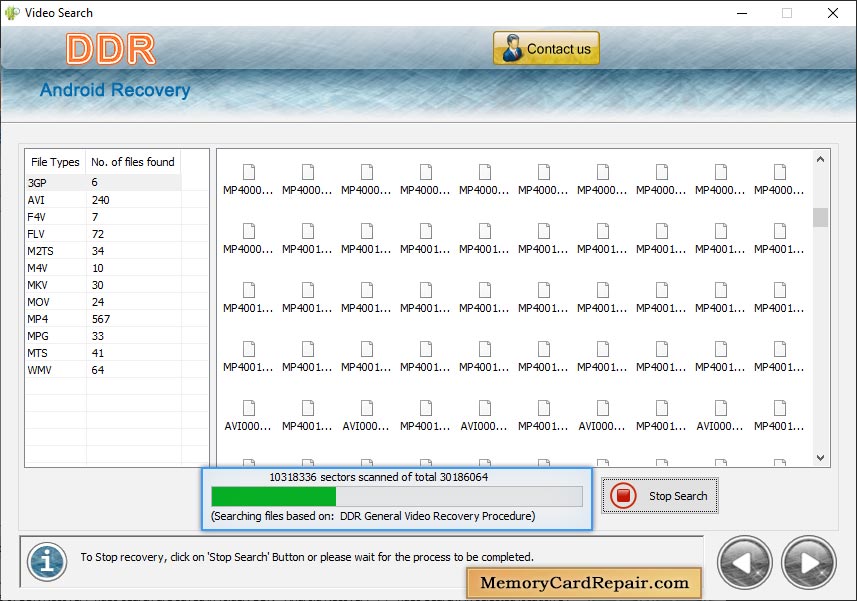Go to the previous step with back arrow
The image size is (857, 601).
[744, 563]
